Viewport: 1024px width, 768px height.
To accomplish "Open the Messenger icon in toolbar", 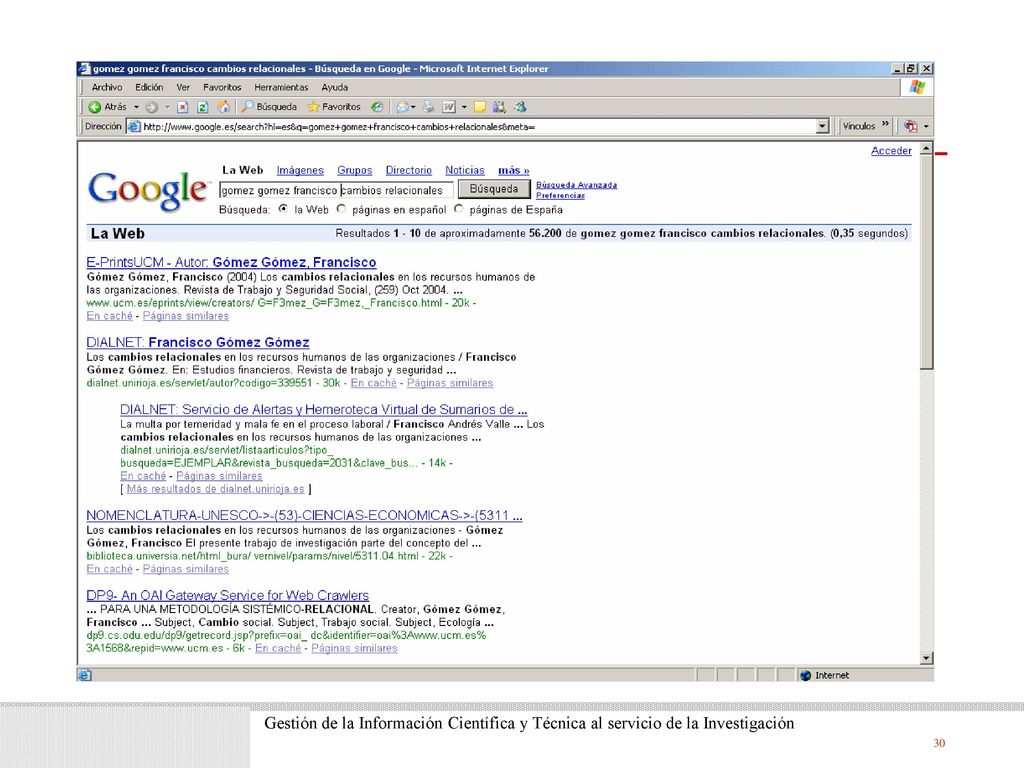I will (x=520, y=107).
